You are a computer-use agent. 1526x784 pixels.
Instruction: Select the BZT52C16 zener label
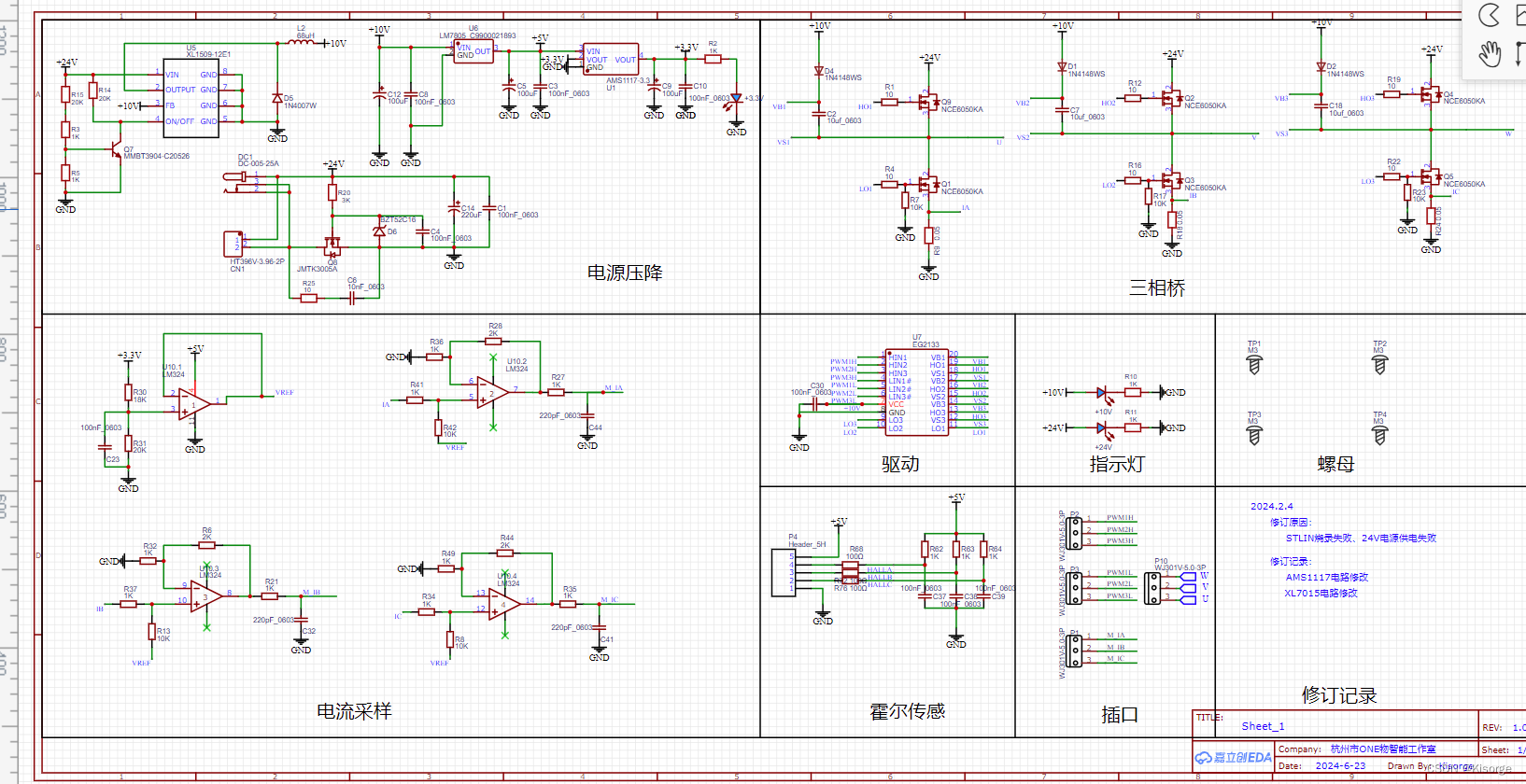click(x=398, y=219)
